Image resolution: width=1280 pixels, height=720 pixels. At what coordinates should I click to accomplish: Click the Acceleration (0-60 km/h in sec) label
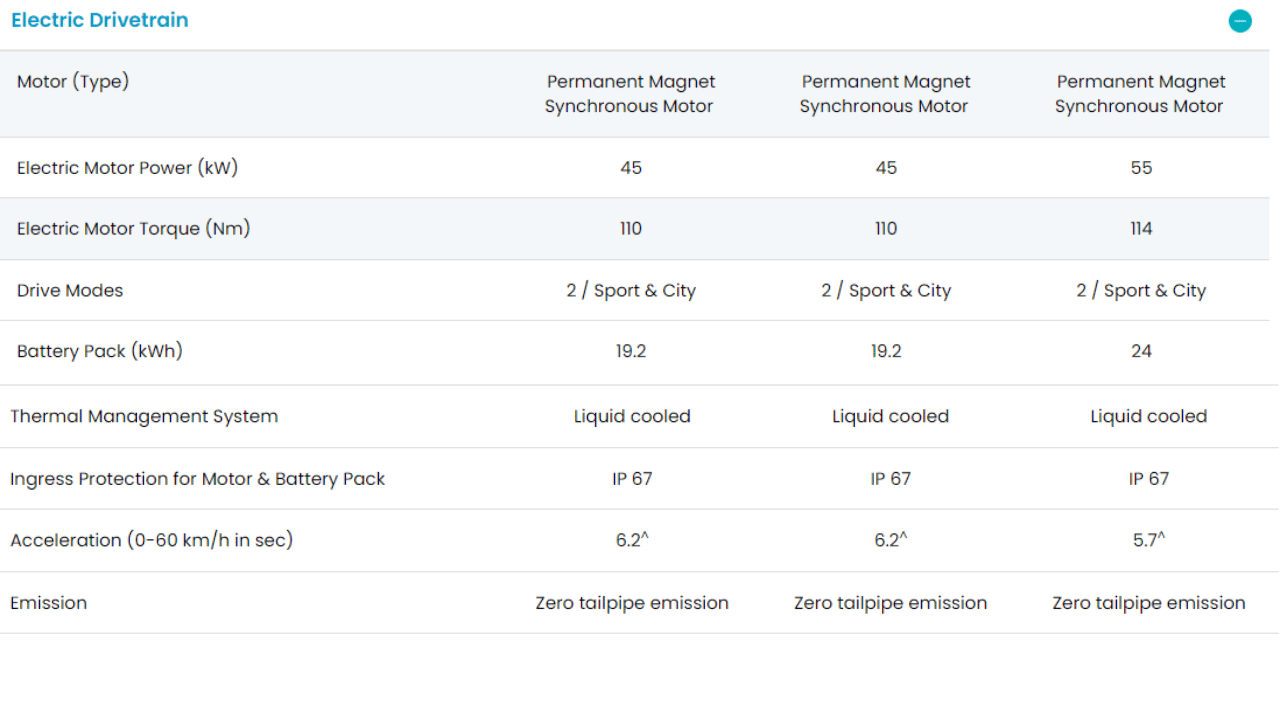(x=151, y=541)
